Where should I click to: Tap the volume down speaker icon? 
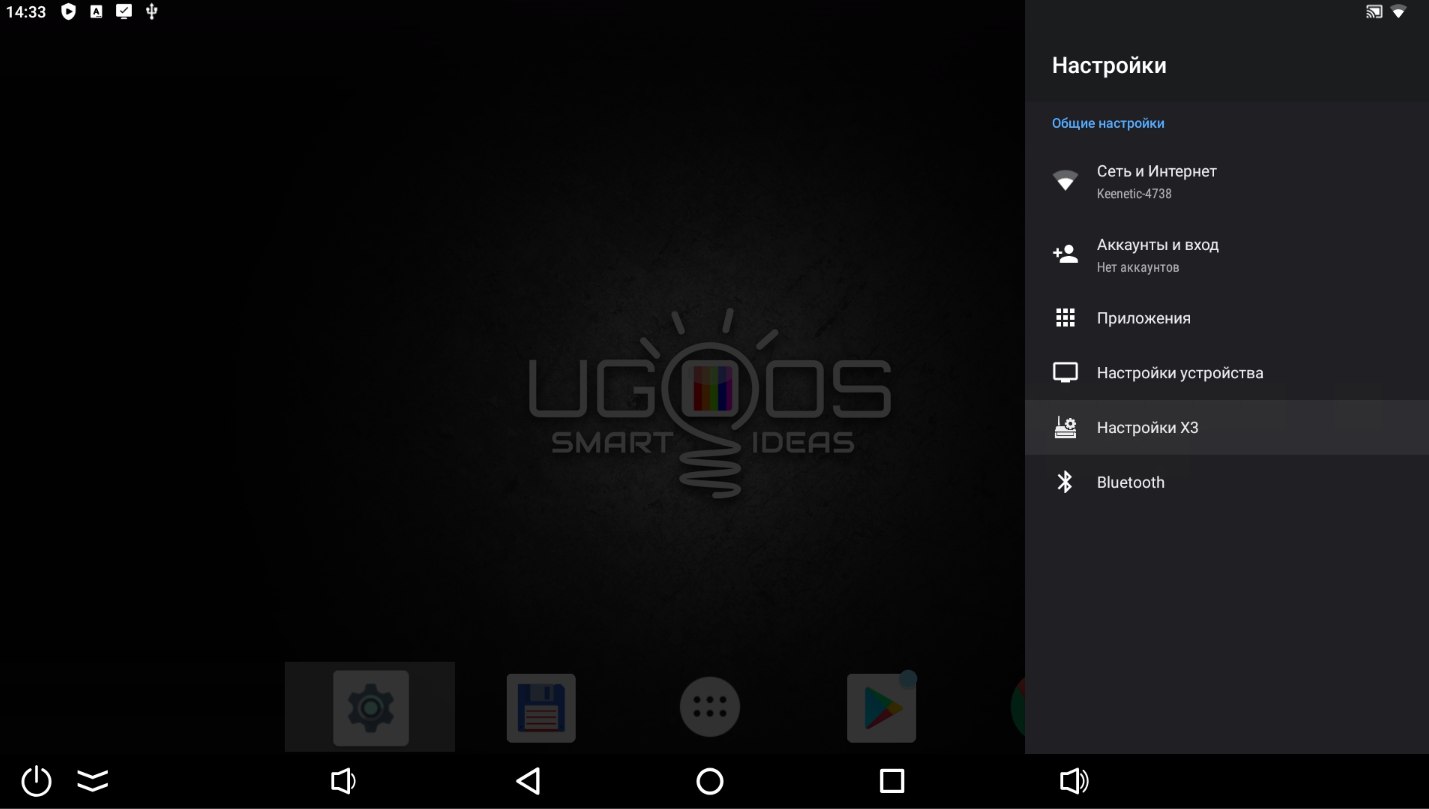pos(343,781)
